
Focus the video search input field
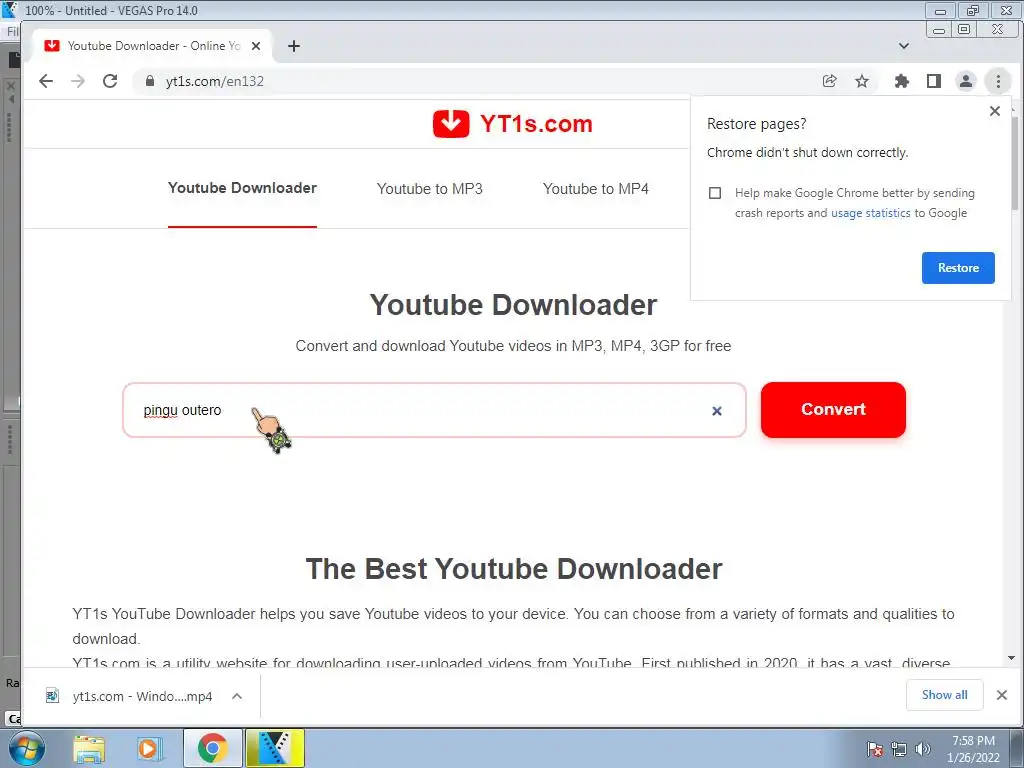tap(434, 410)
